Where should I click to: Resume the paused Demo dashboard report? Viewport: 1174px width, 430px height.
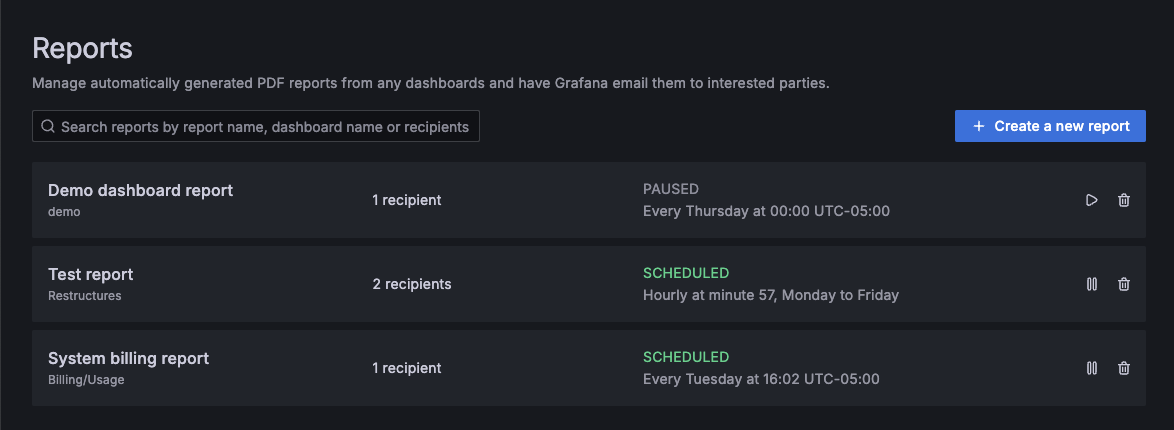tap(1091, 200)
